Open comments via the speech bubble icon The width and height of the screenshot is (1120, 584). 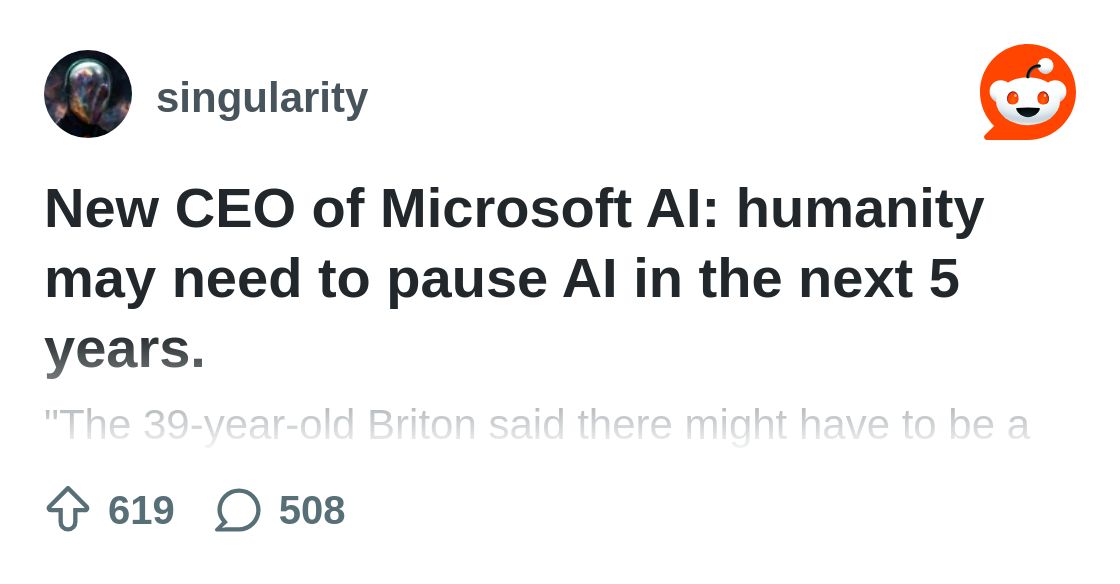(238, 510)
